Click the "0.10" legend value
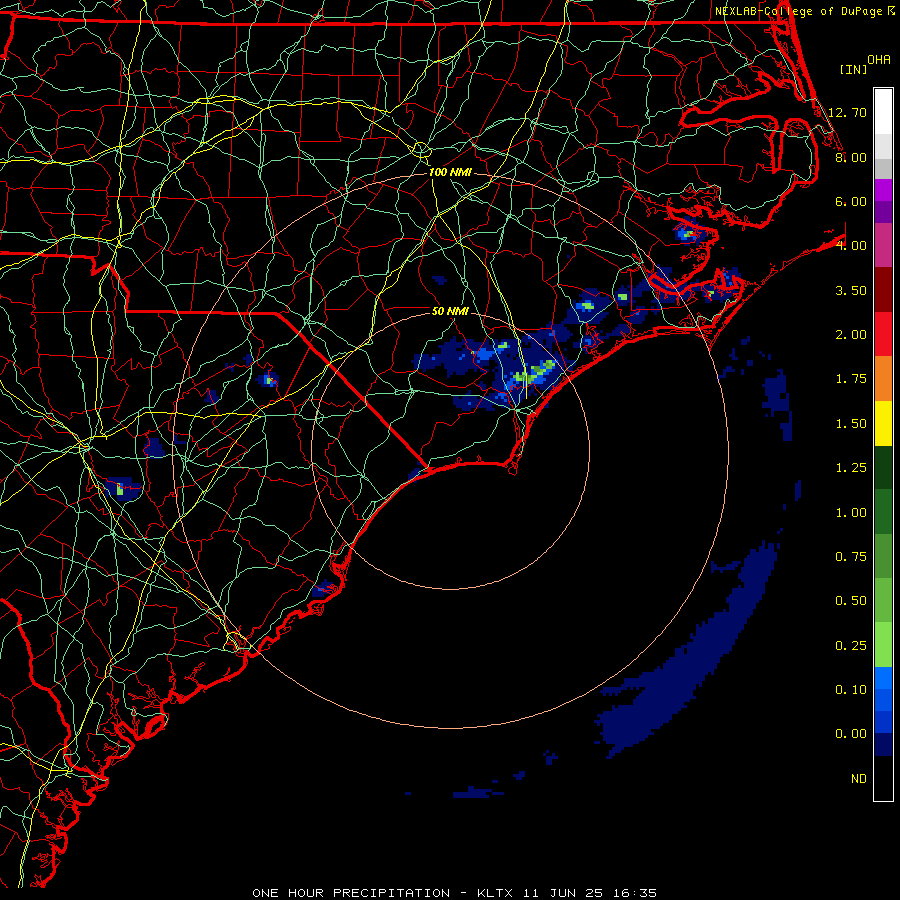This screenshot has width=900, height=900. coord(851,690)
